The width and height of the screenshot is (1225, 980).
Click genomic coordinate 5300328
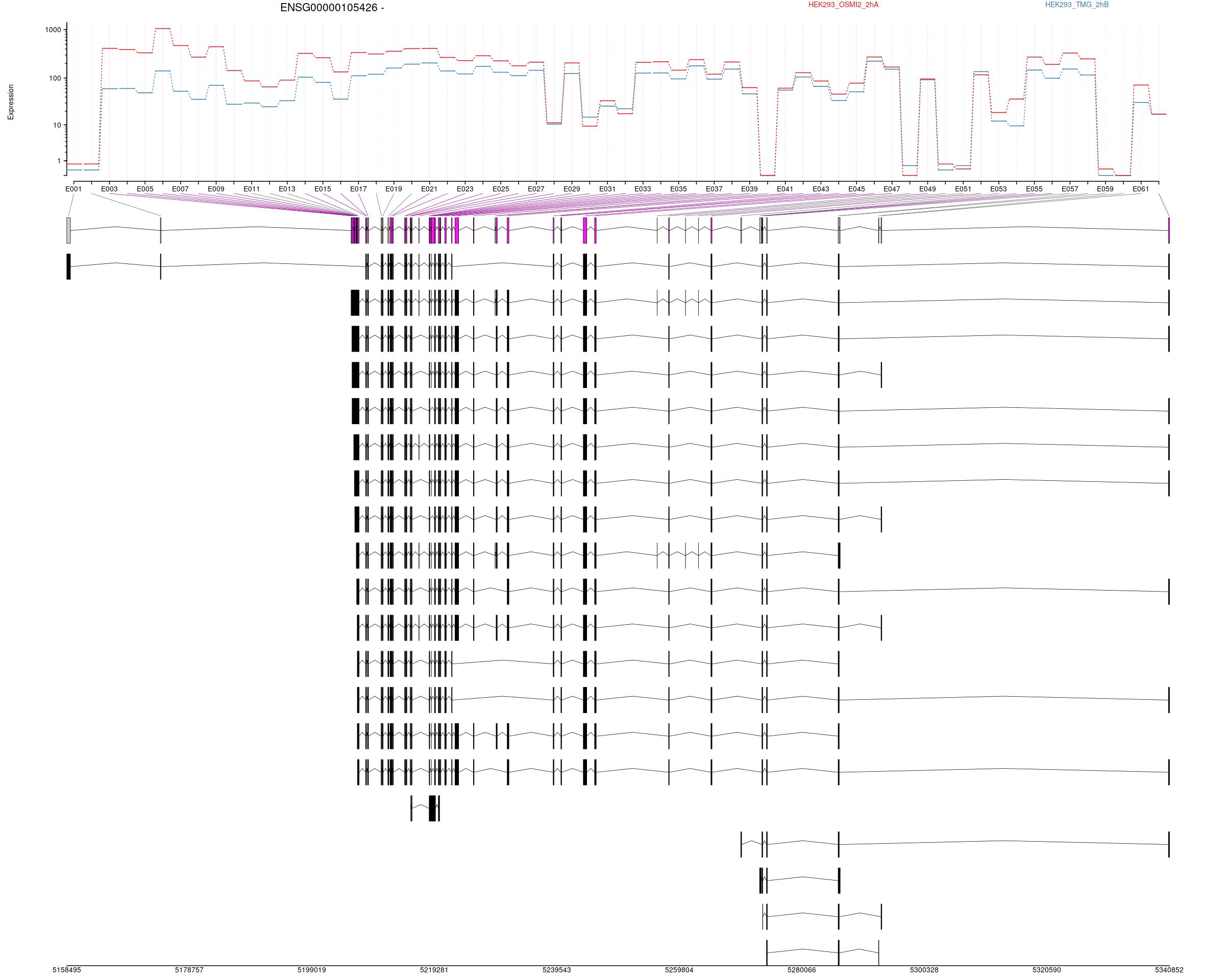point(924,970)
